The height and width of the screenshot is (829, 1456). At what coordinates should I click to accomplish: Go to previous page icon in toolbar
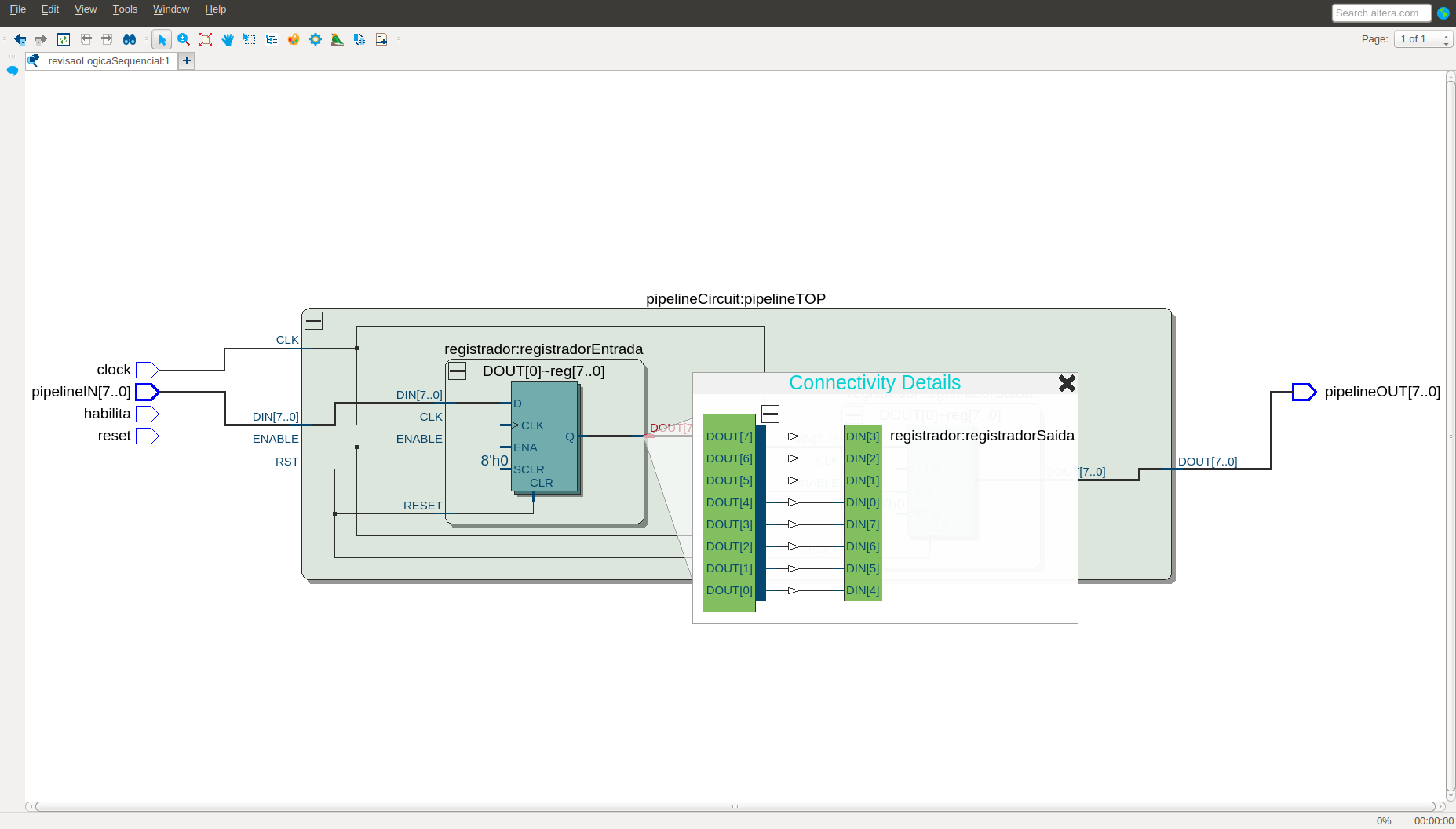(x=86, y=39)
